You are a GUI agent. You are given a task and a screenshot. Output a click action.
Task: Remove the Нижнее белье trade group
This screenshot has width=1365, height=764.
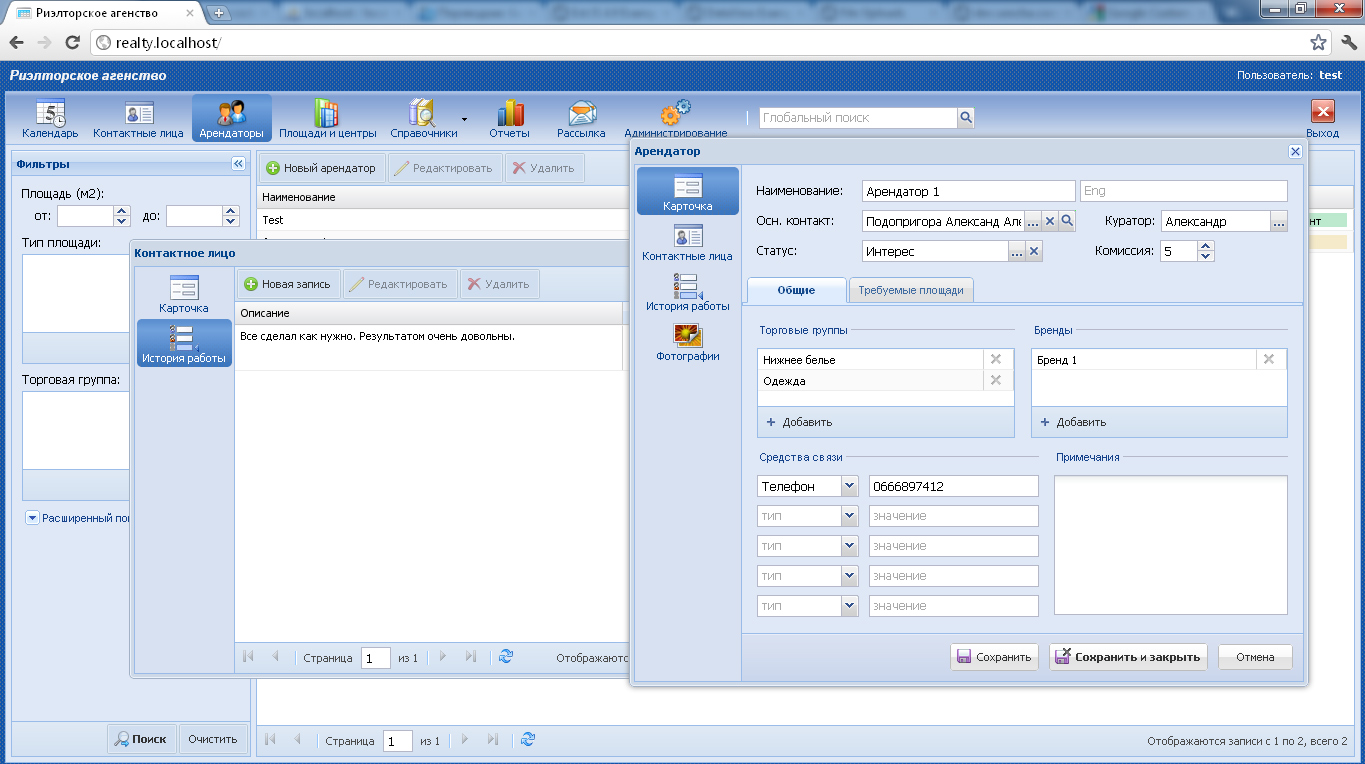coord(995,359)
